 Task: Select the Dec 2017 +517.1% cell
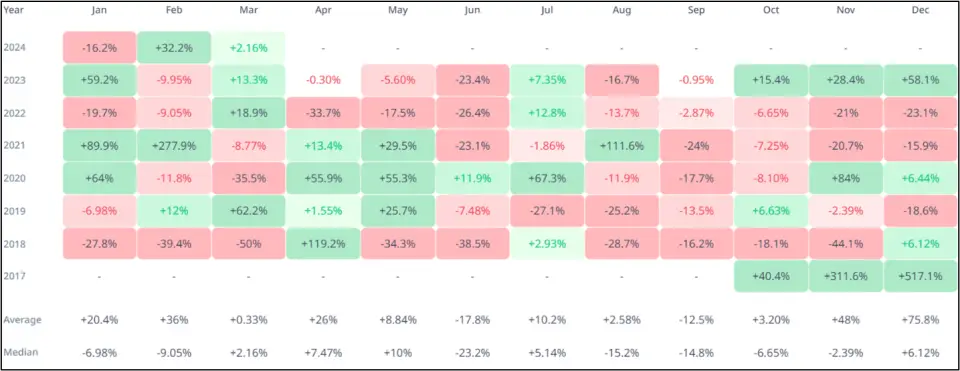[920, 276]
